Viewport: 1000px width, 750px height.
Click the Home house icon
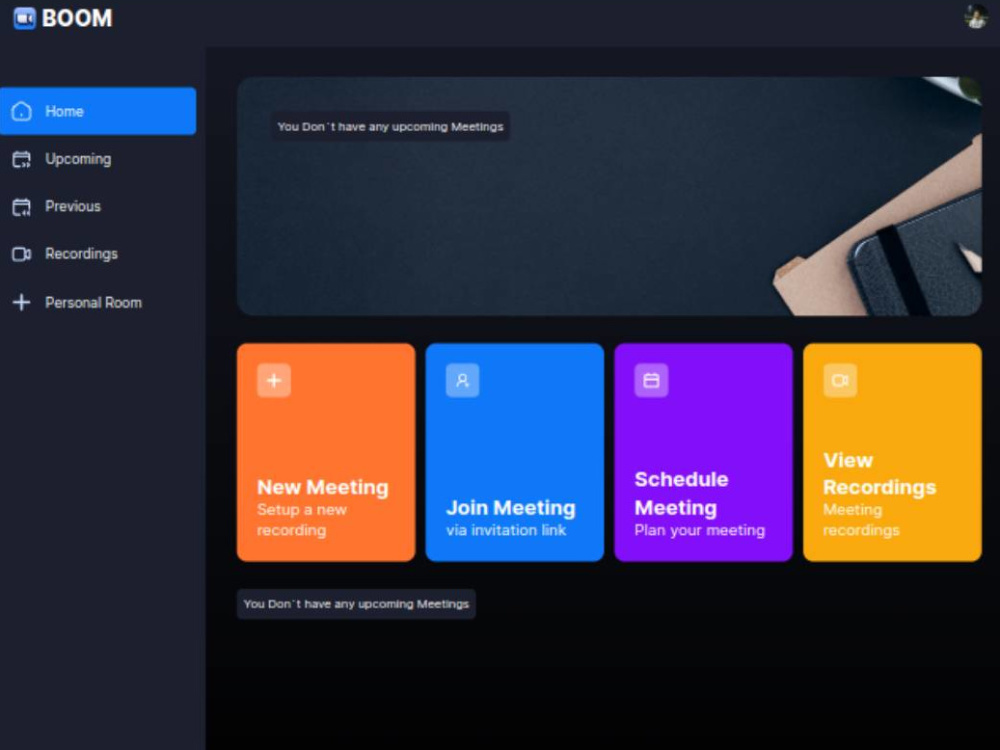pos(22,111)
